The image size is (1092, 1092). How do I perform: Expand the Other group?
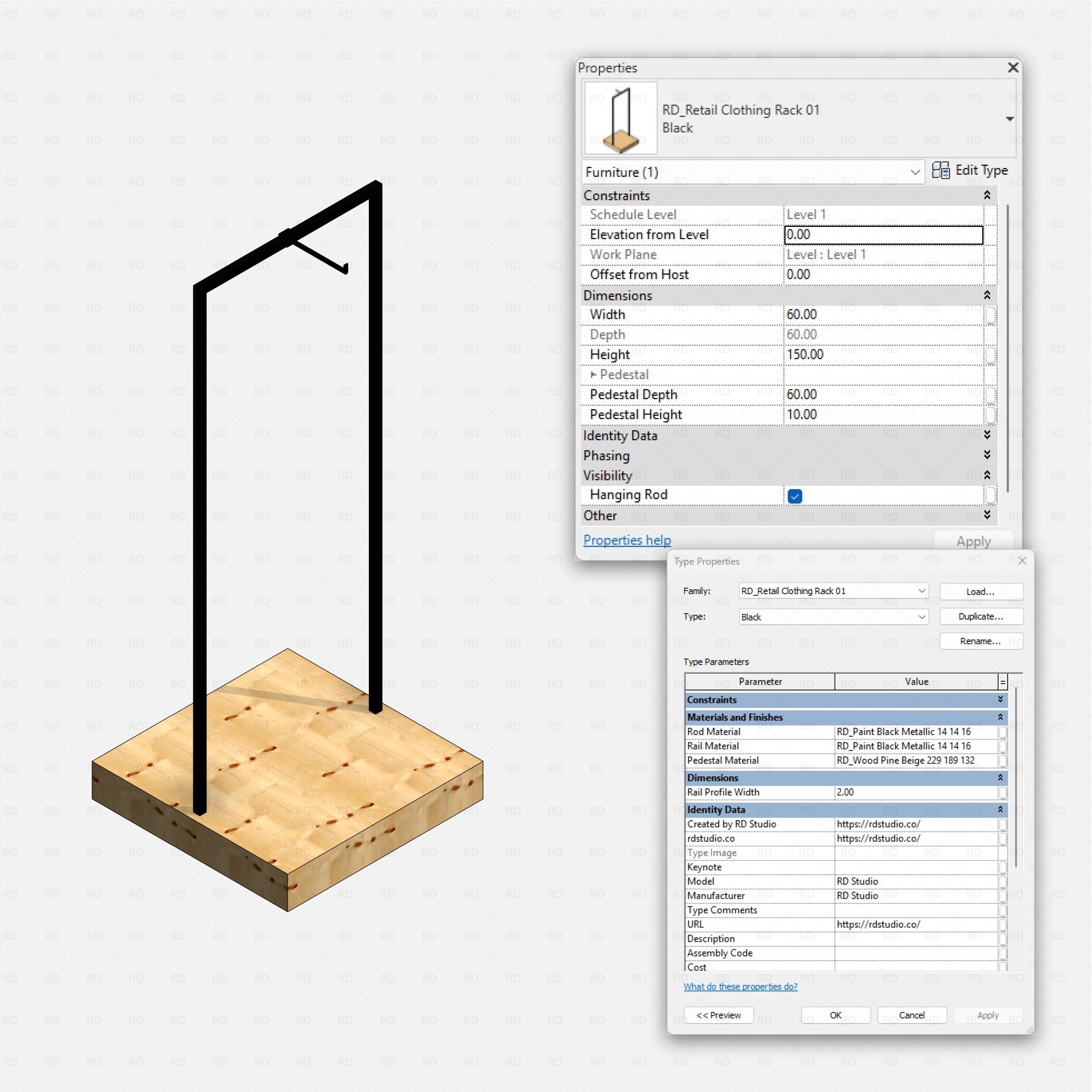pos(987,515)
